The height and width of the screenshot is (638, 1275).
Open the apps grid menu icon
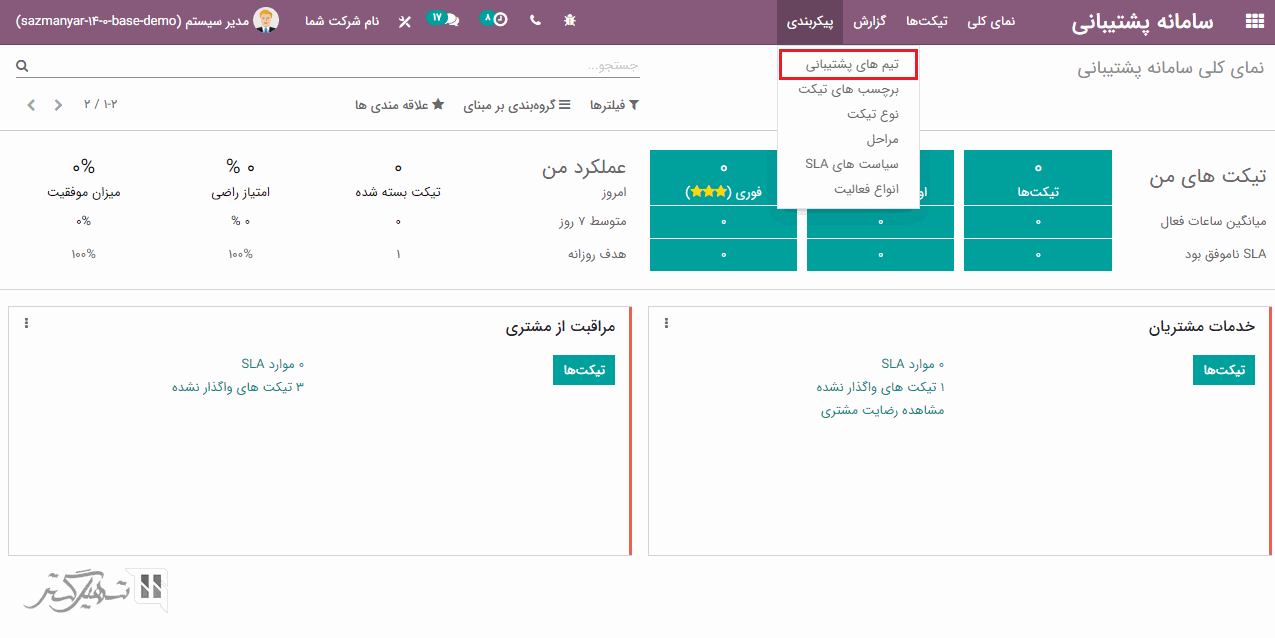1253,22
